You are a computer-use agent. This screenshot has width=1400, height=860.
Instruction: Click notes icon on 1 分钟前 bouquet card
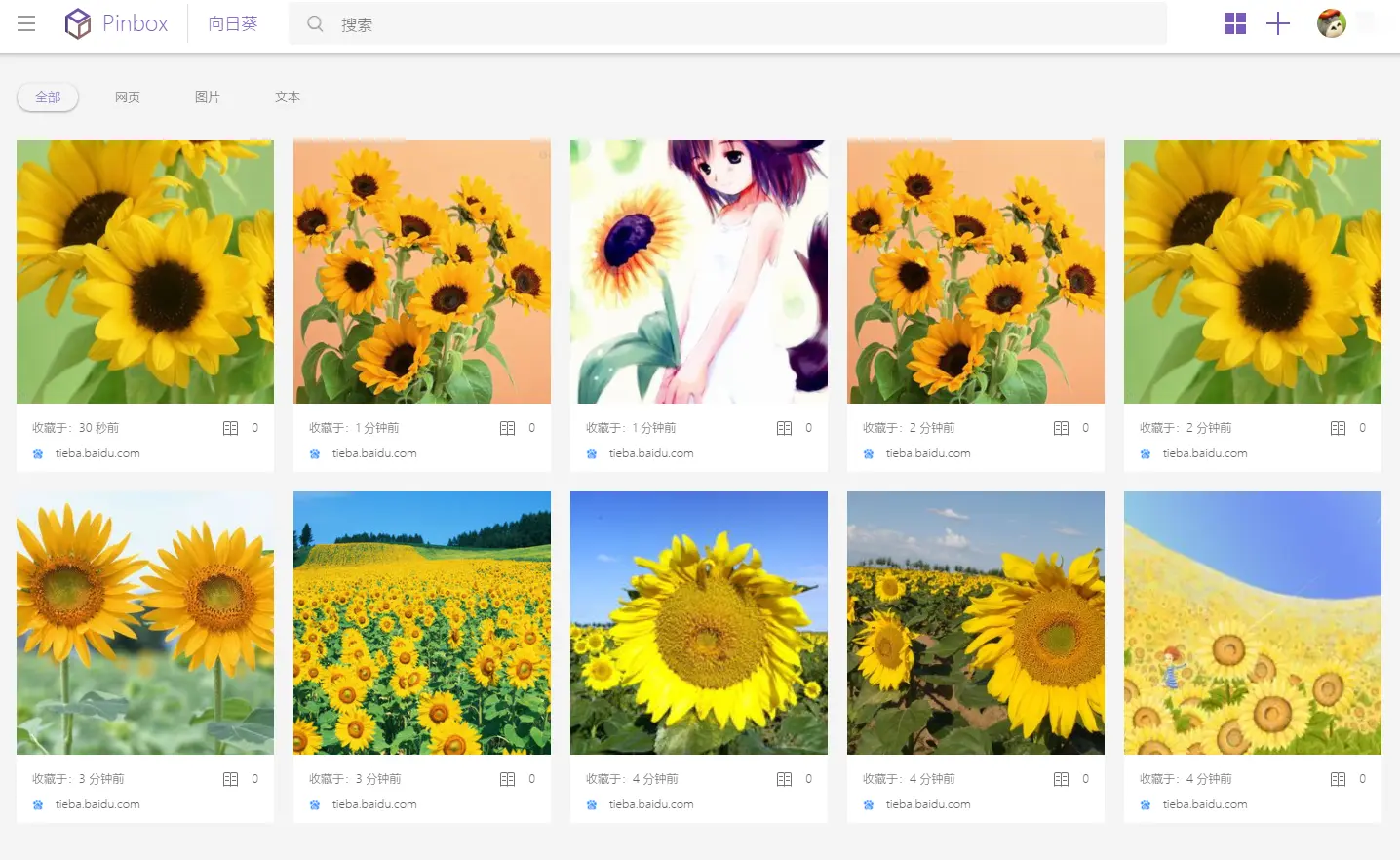508,428
